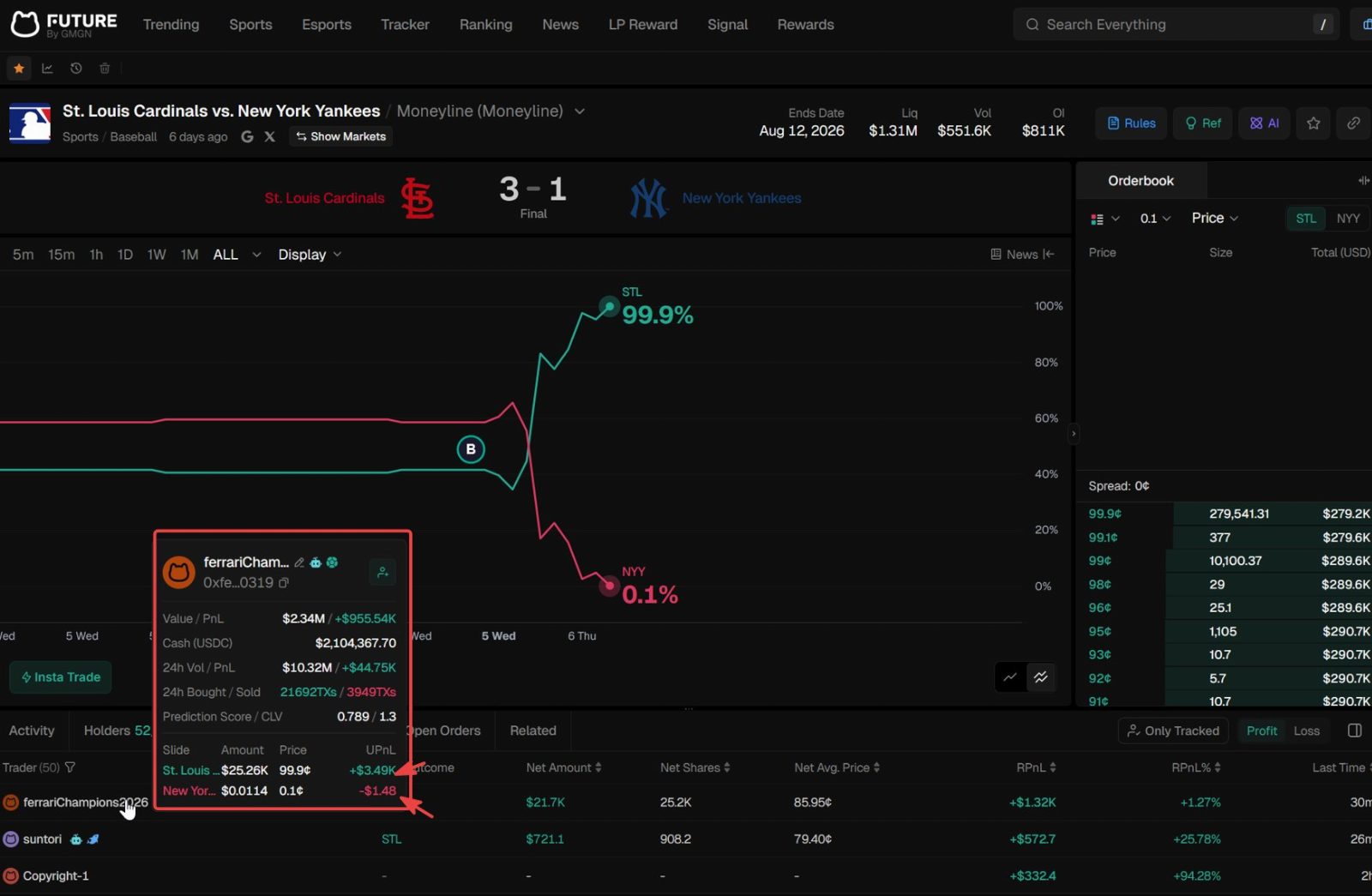Select the NYY orderbook side
This screenshot has height=896, width=1372.
[x=1348, y=219]
